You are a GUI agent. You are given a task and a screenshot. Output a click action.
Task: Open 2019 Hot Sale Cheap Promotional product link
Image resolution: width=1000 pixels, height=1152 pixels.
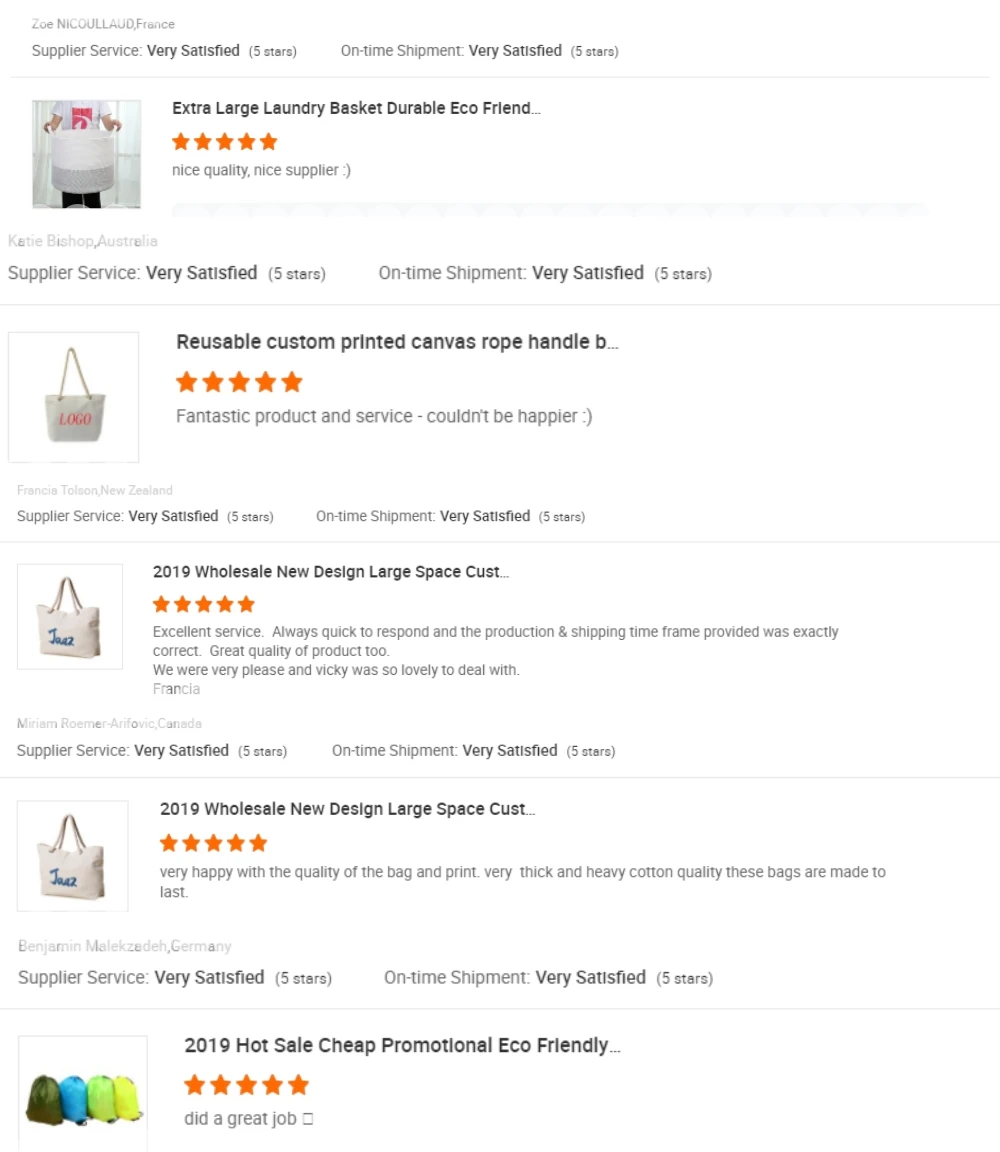point(402,1046)
